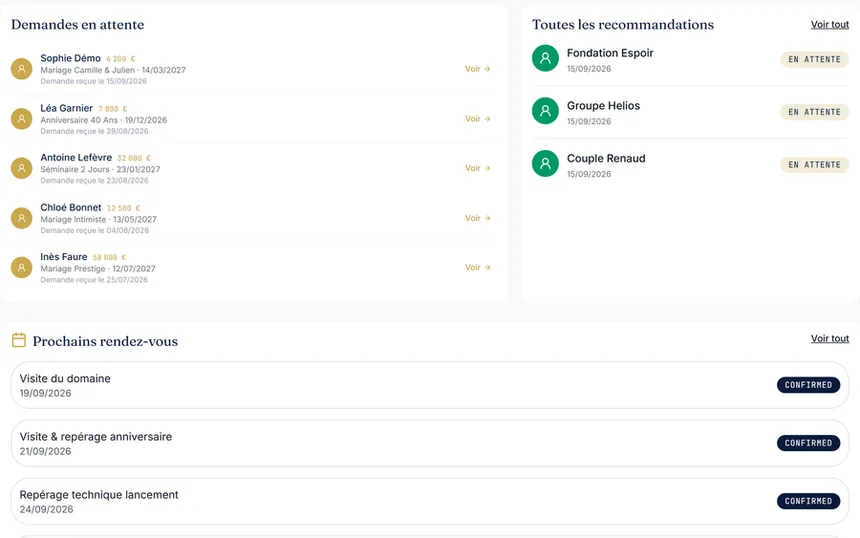Click Groupe Helios green avatar icon
This screenshot has width=860, height=538.
[545, 111]
